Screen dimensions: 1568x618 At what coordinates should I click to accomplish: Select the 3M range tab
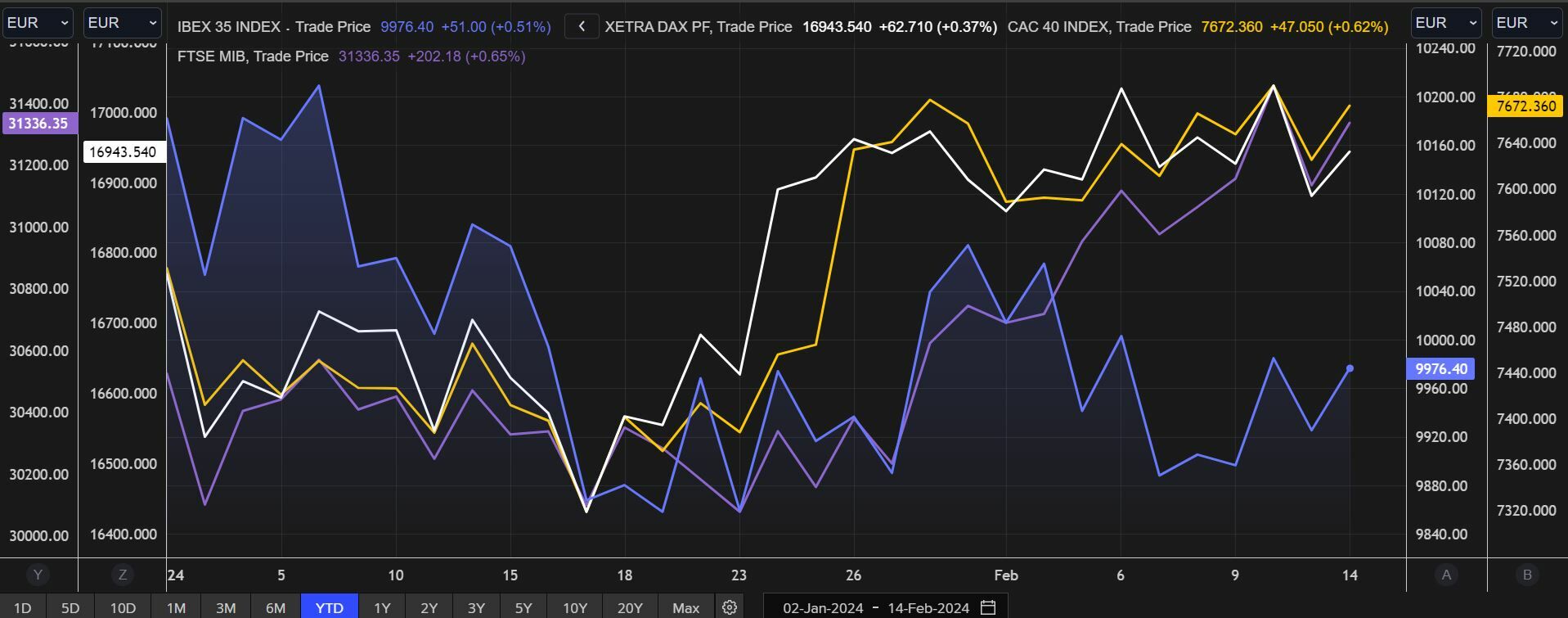(226, 607)
